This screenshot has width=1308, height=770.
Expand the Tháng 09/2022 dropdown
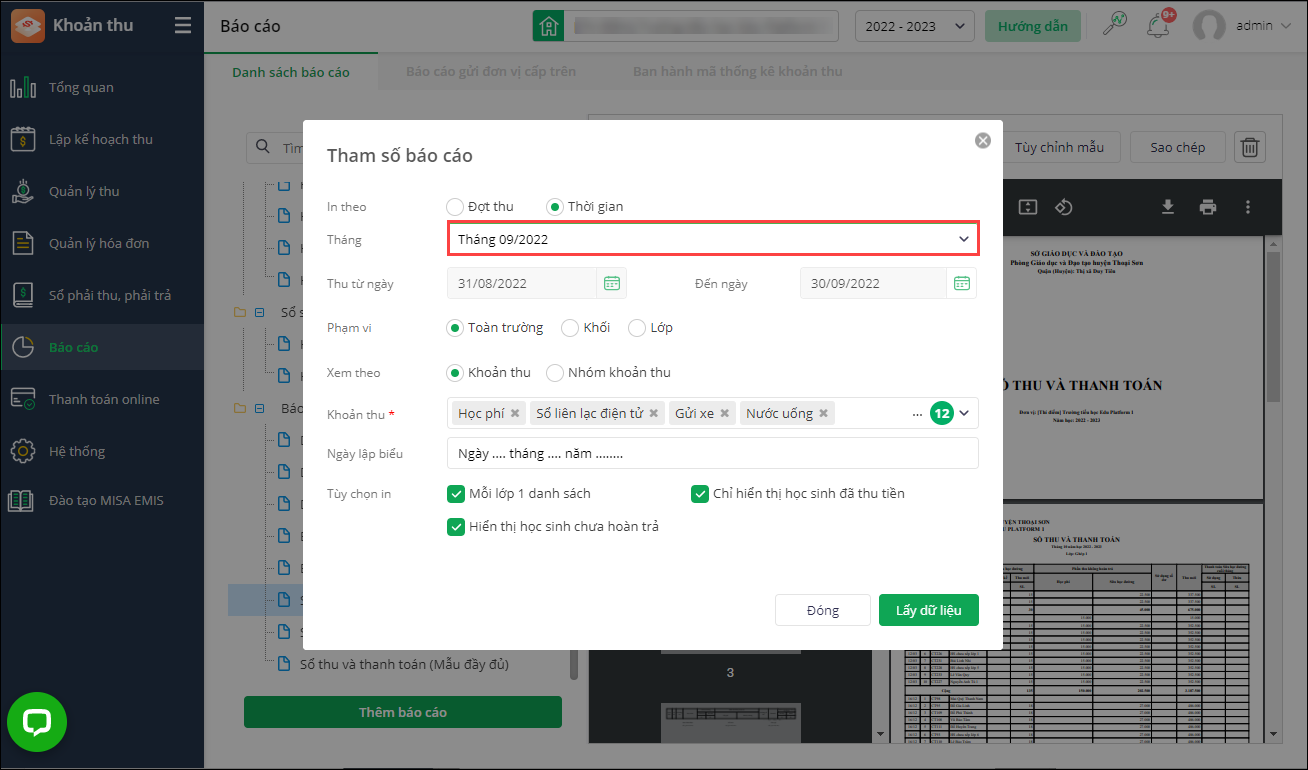963,239
